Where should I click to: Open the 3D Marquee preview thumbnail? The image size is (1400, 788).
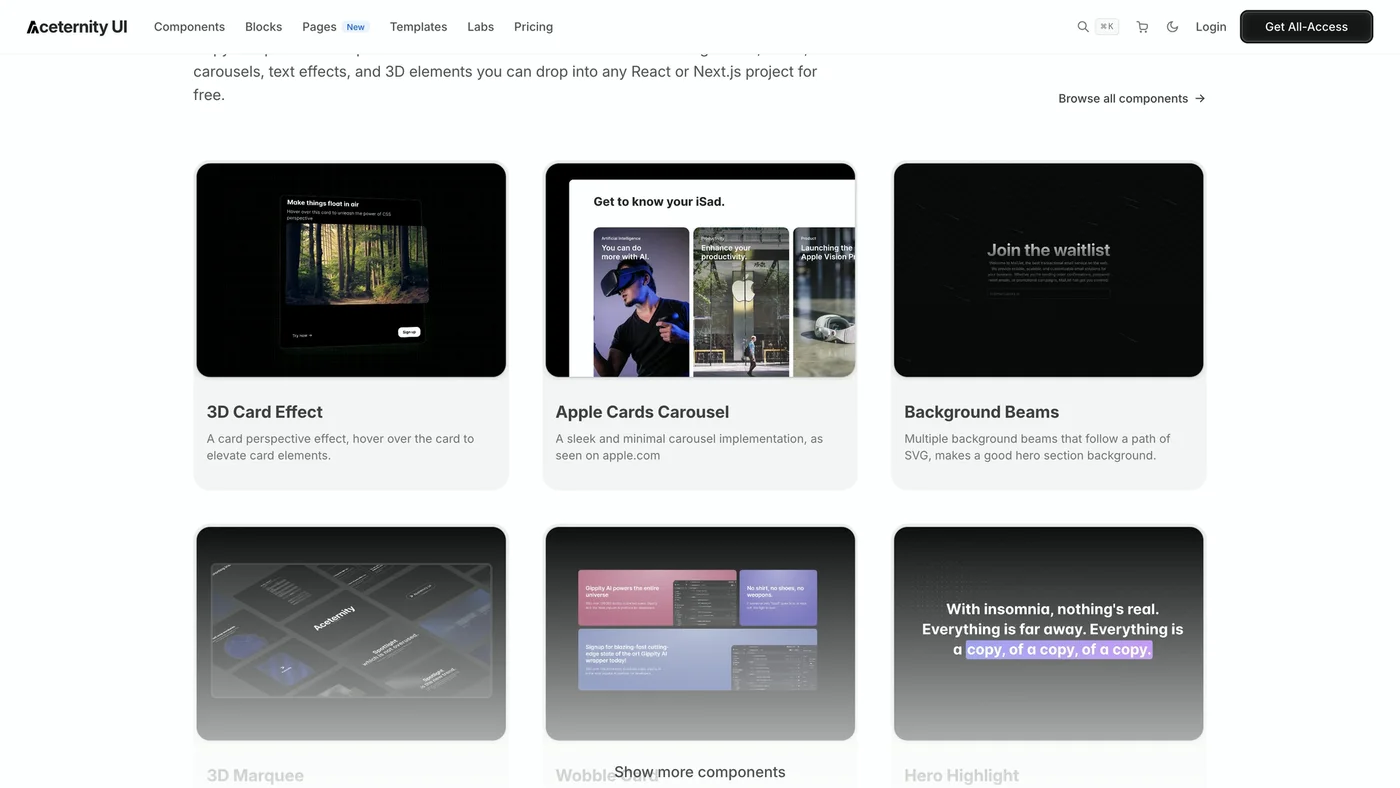pyautogui.click(x=351, y=634)
